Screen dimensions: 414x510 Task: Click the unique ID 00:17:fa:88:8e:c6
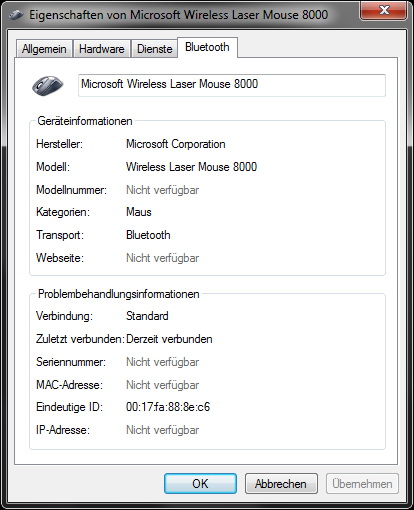168,407
